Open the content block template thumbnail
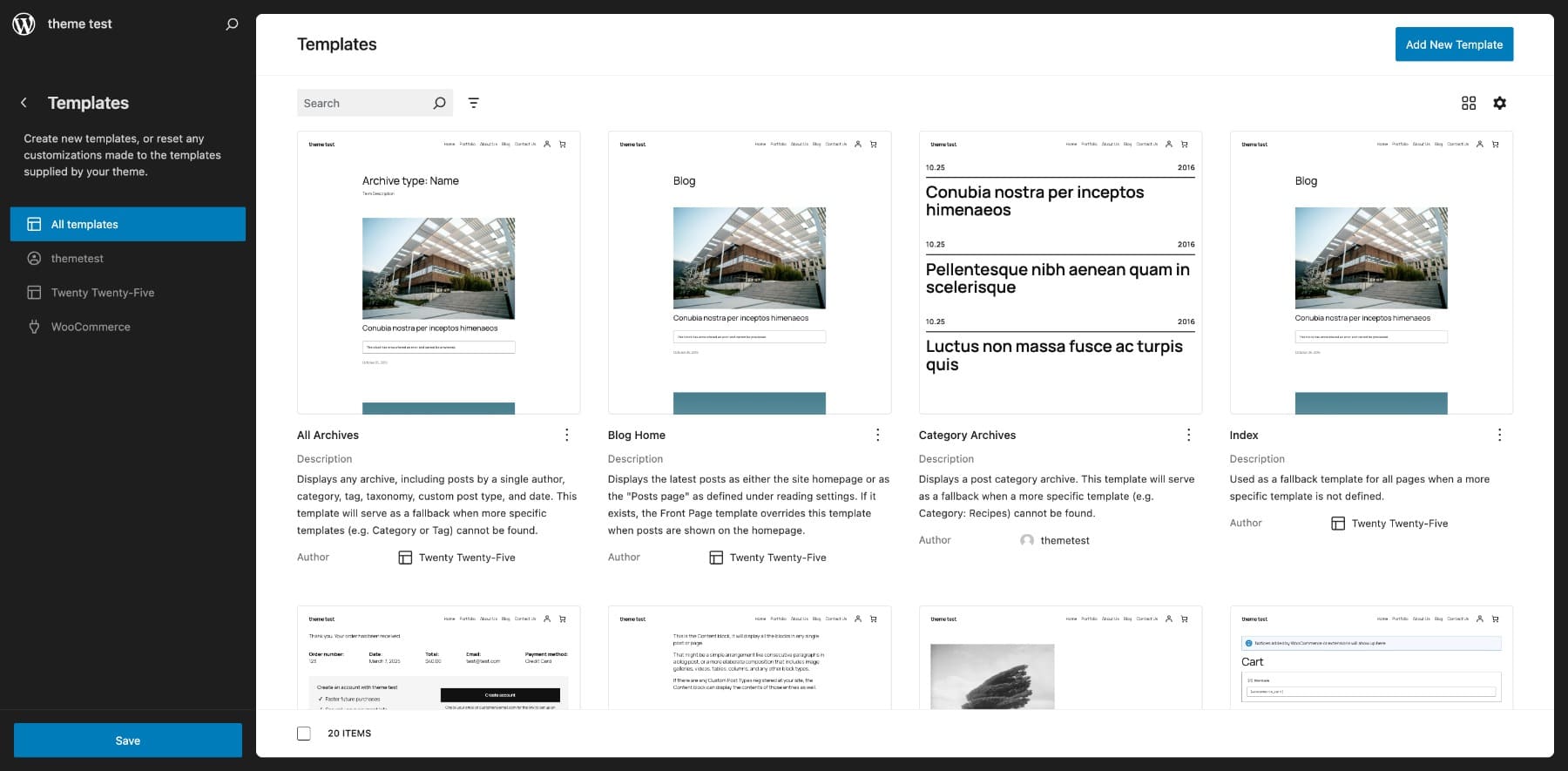Screen dimensions: 1568x771 749,658
